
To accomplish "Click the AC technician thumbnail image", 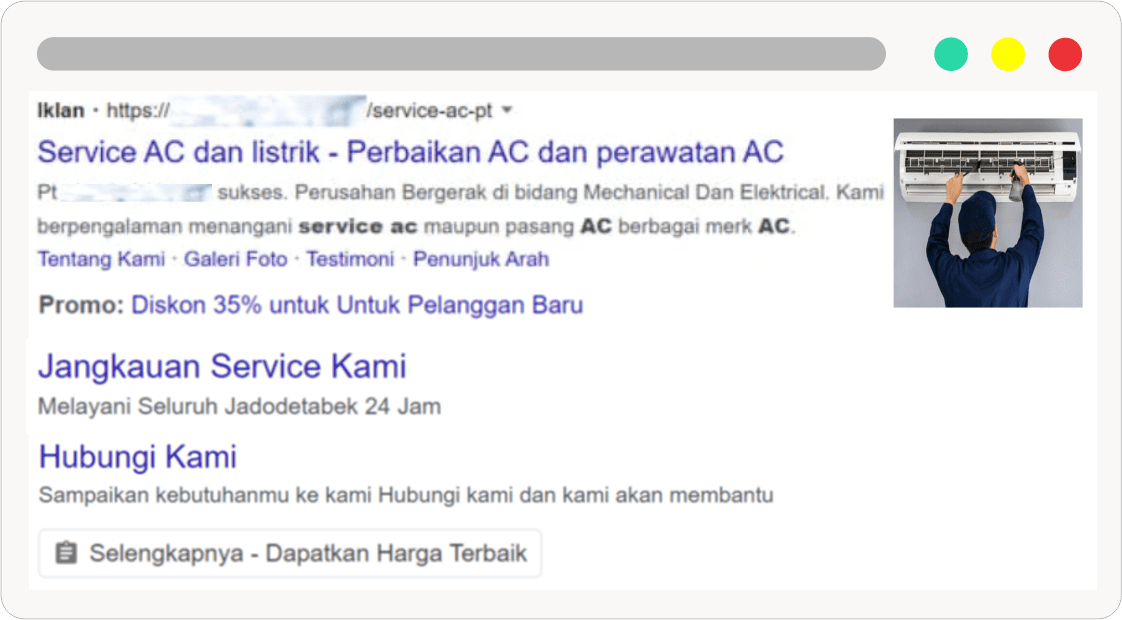I will (988, 213).
